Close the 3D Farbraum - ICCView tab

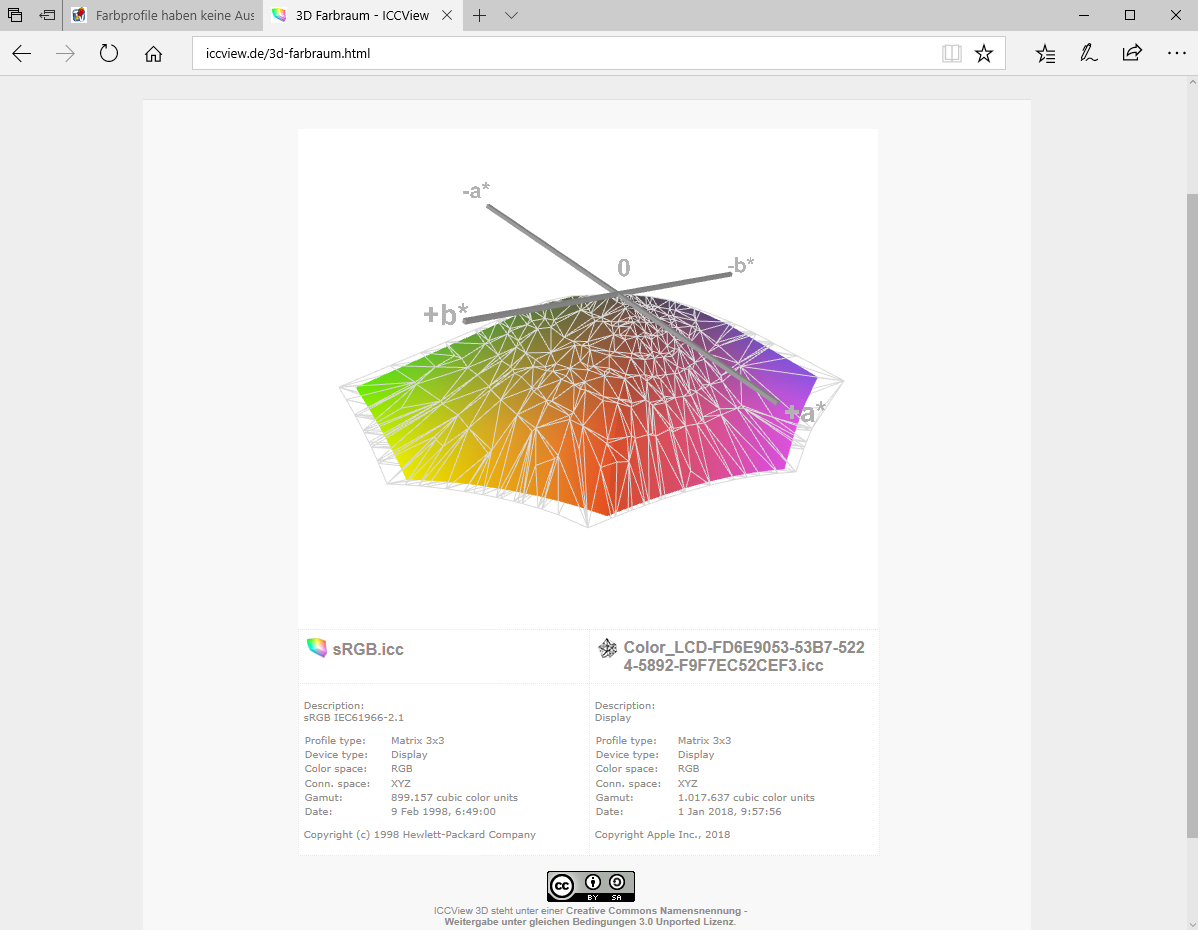447,15
